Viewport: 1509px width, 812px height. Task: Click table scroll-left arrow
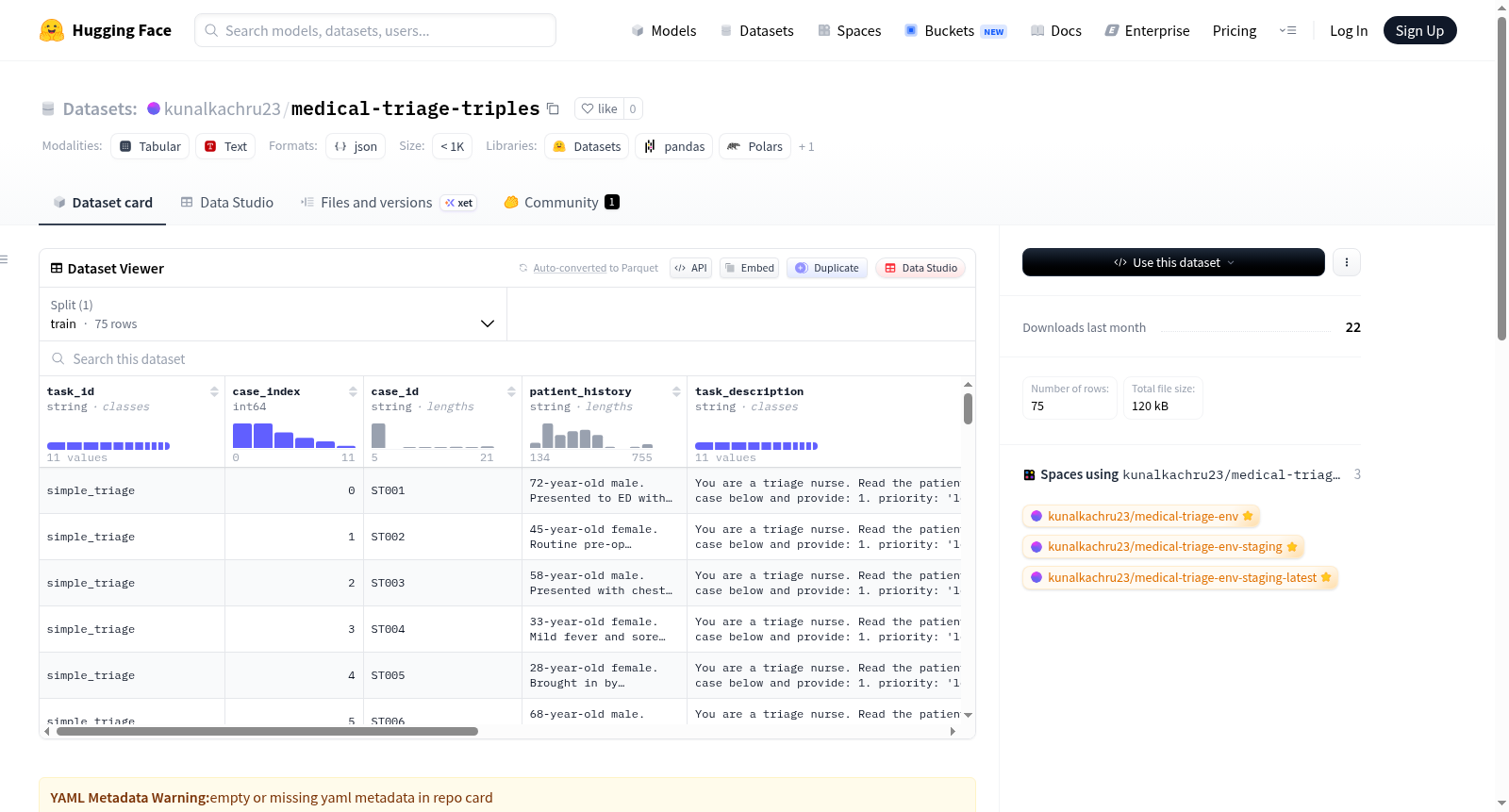coord(46,731)
